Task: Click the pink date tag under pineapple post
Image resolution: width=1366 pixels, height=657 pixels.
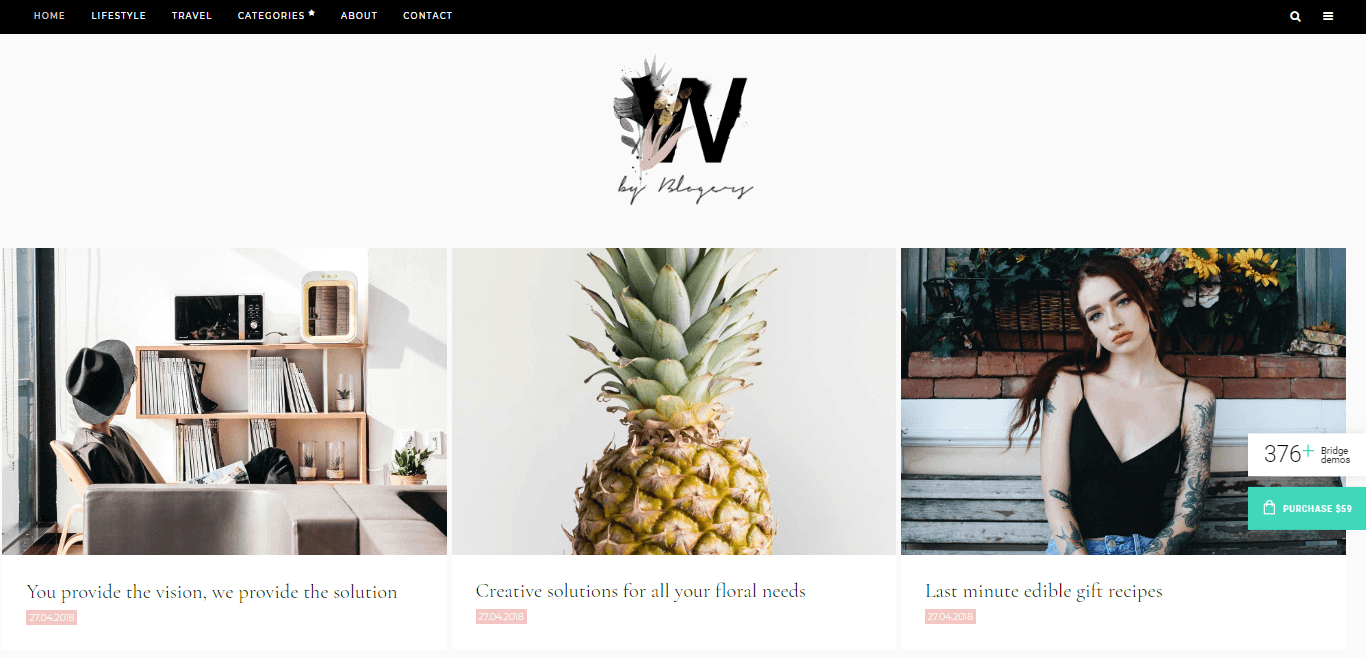Action: click(x=501, y=617)
